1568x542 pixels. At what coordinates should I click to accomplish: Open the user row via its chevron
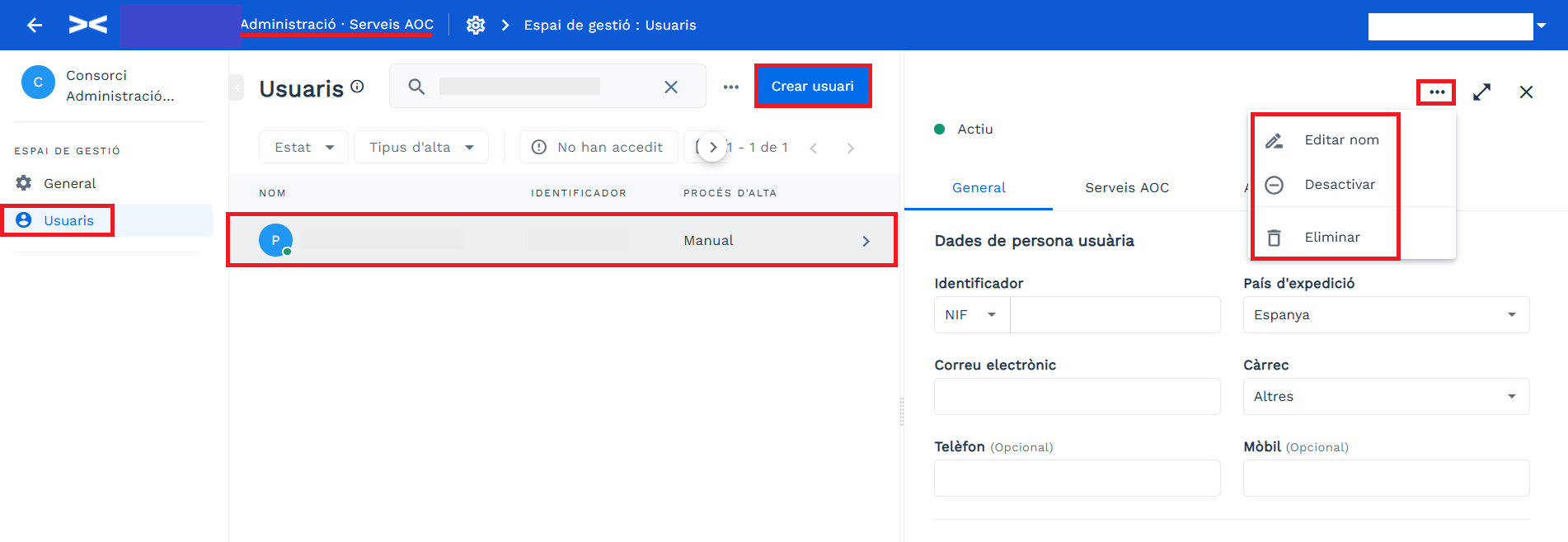(866, 241)
